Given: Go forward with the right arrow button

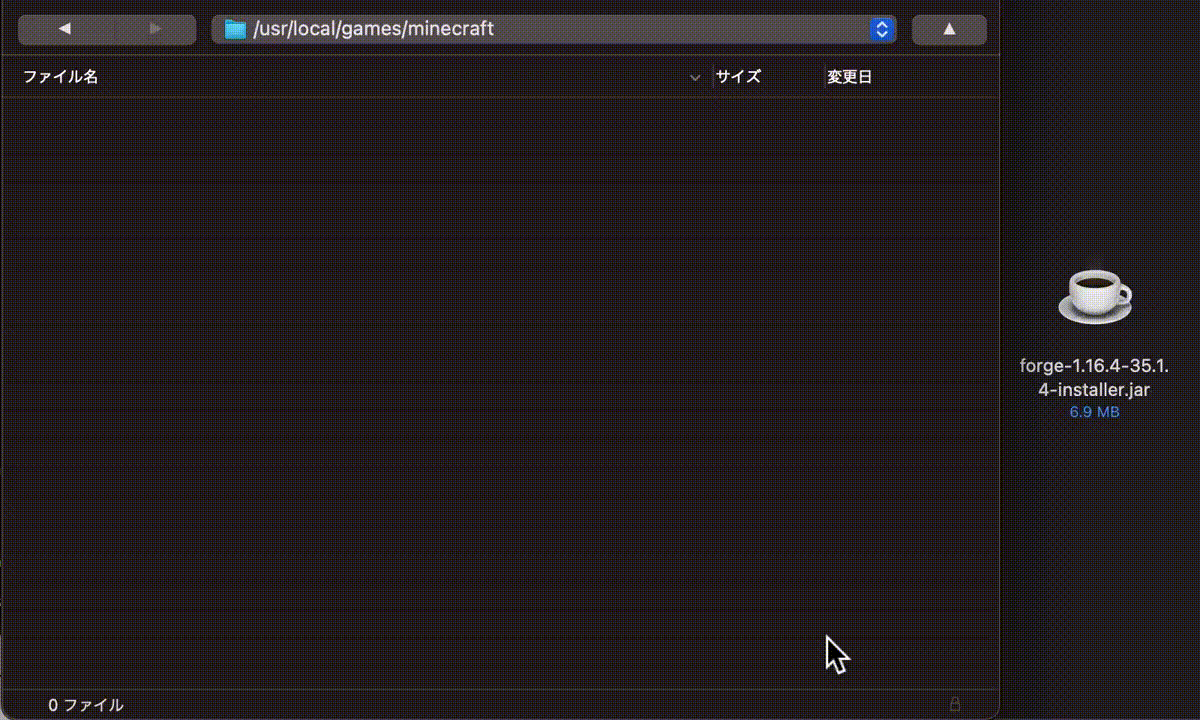Looking at the screenshot, I should (153, 30).
